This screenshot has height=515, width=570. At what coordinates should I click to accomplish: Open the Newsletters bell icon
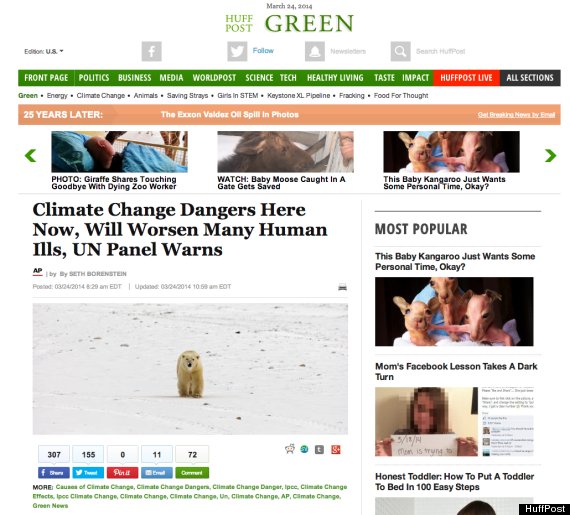click(x=315, y=51)
